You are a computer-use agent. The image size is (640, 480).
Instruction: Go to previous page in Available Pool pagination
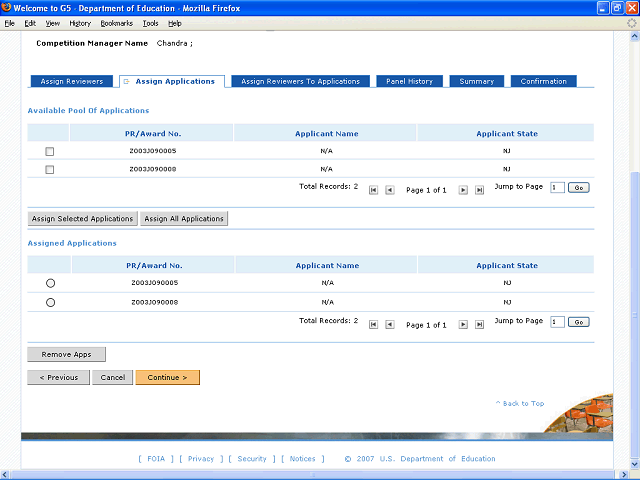point(390,189)
